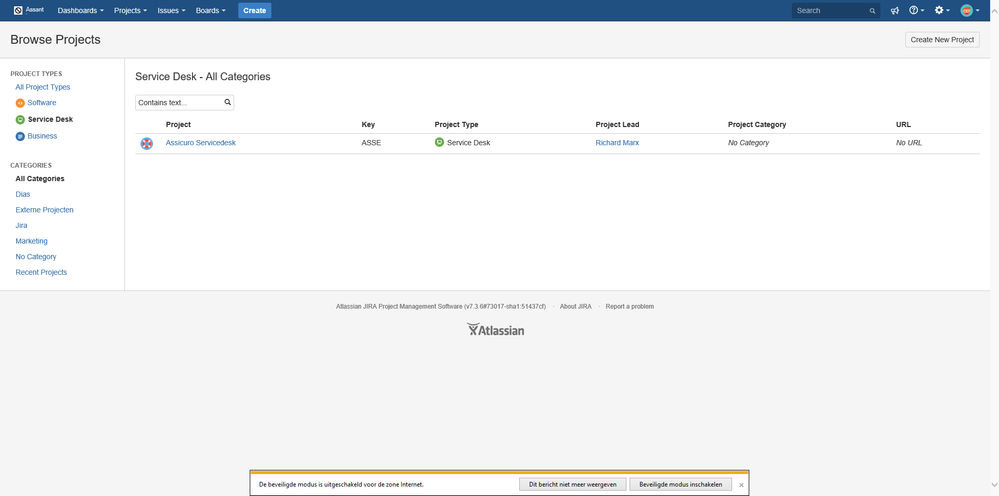
Task: Click the Project column header
Action: pos(178,124)
